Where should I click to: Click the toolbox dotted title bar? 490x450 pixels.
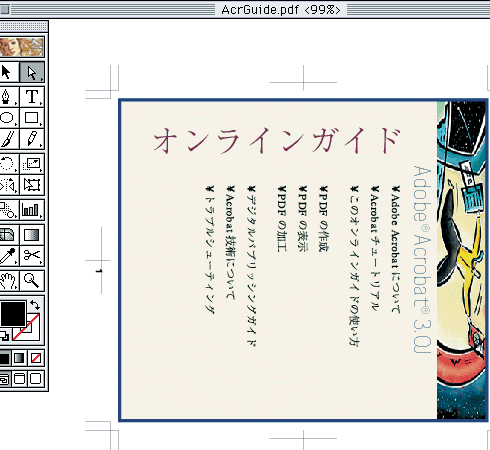23,26
